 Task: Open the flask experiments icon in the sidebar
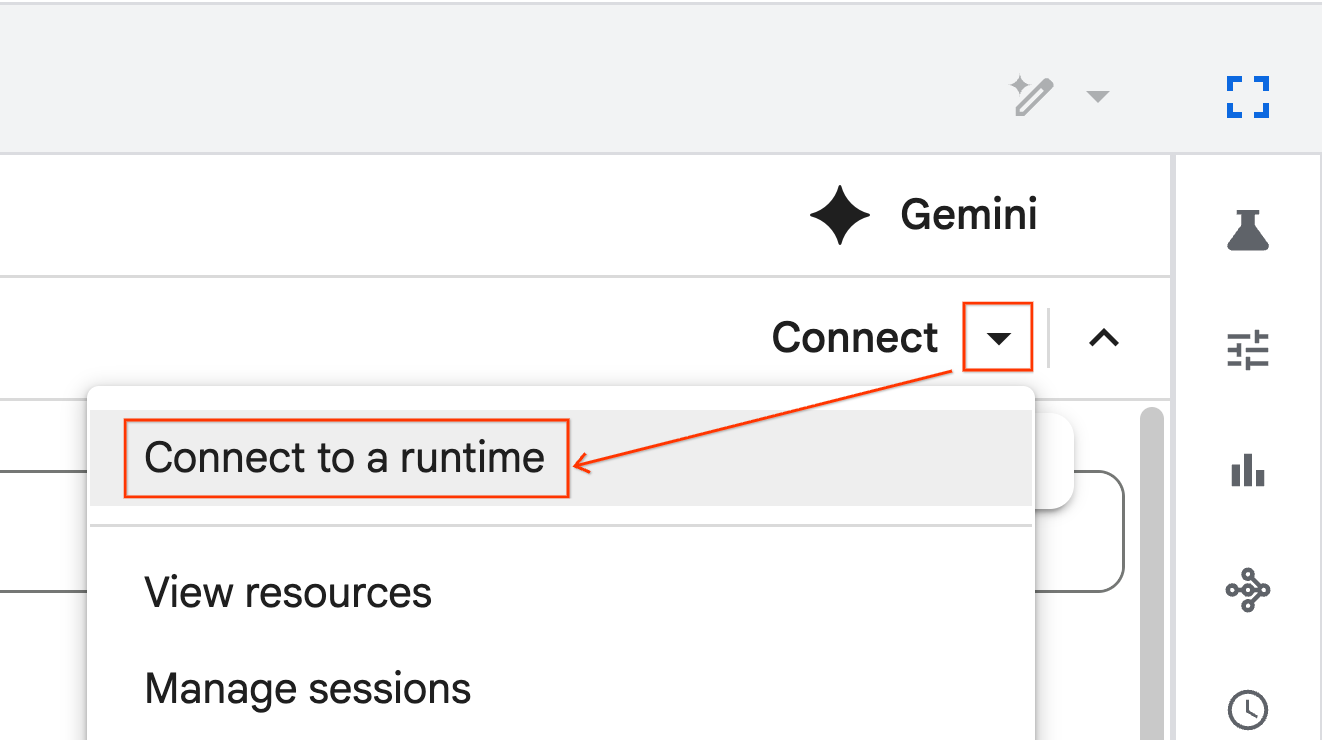[x=1248, y=231]
